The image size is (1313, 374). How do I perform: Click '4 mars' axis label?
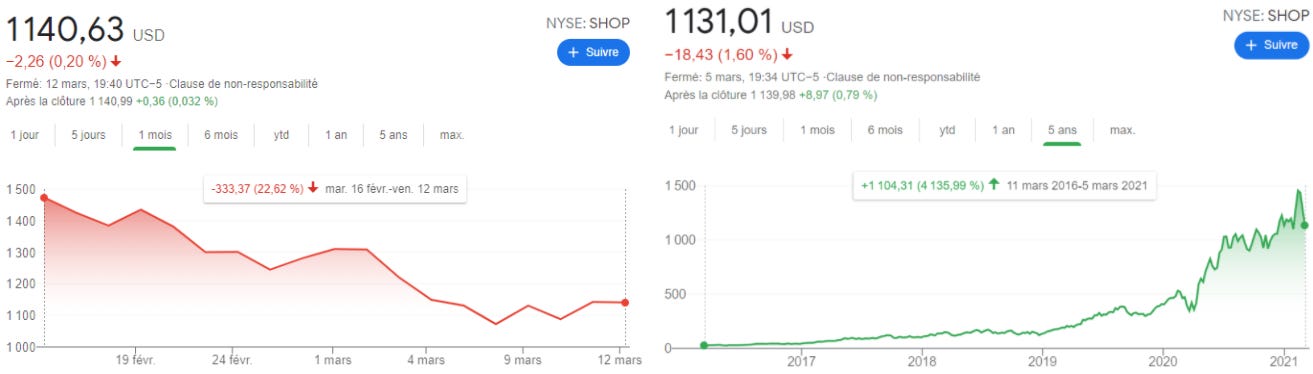[426, 360]
